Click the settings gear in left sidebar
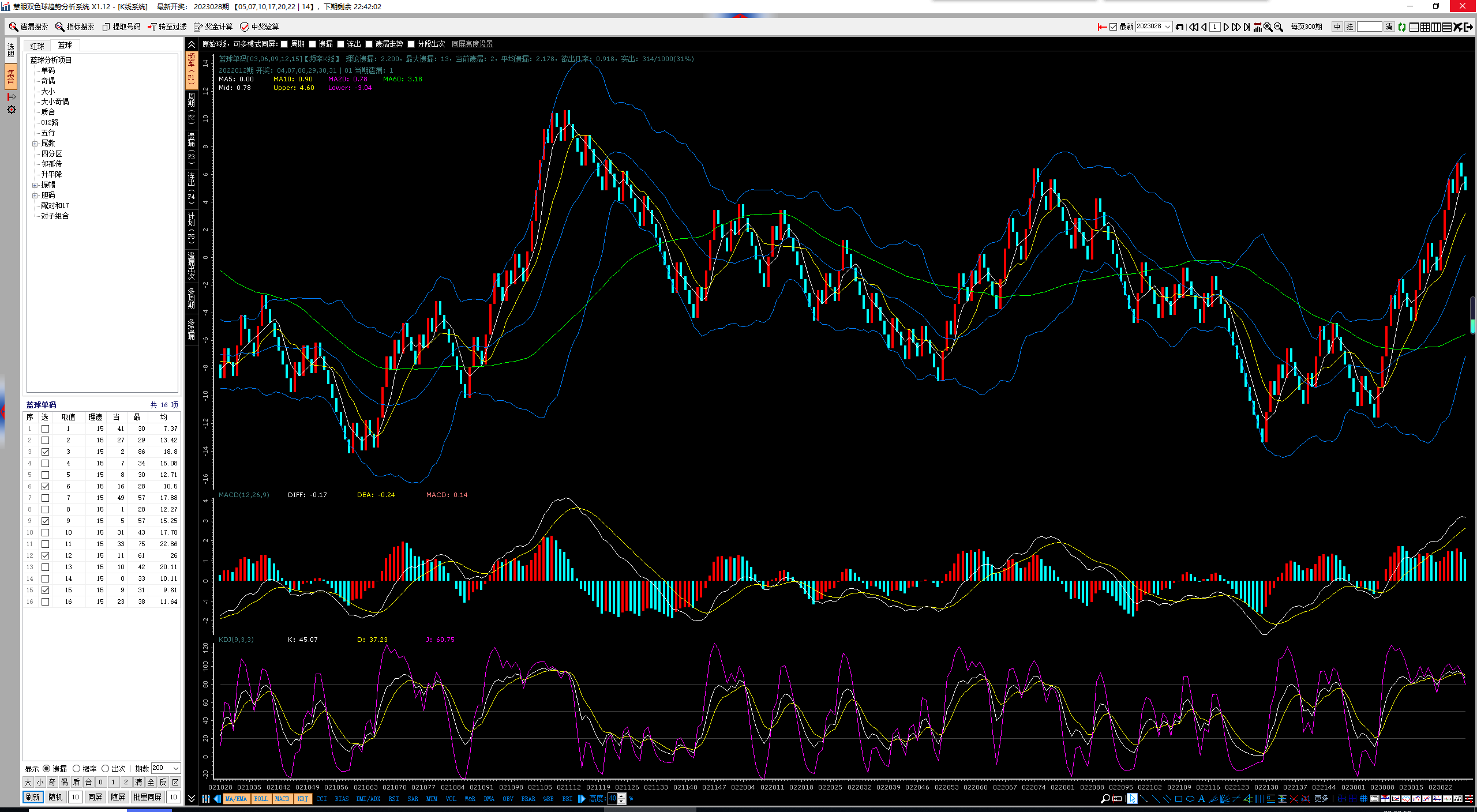 point(11,110)
